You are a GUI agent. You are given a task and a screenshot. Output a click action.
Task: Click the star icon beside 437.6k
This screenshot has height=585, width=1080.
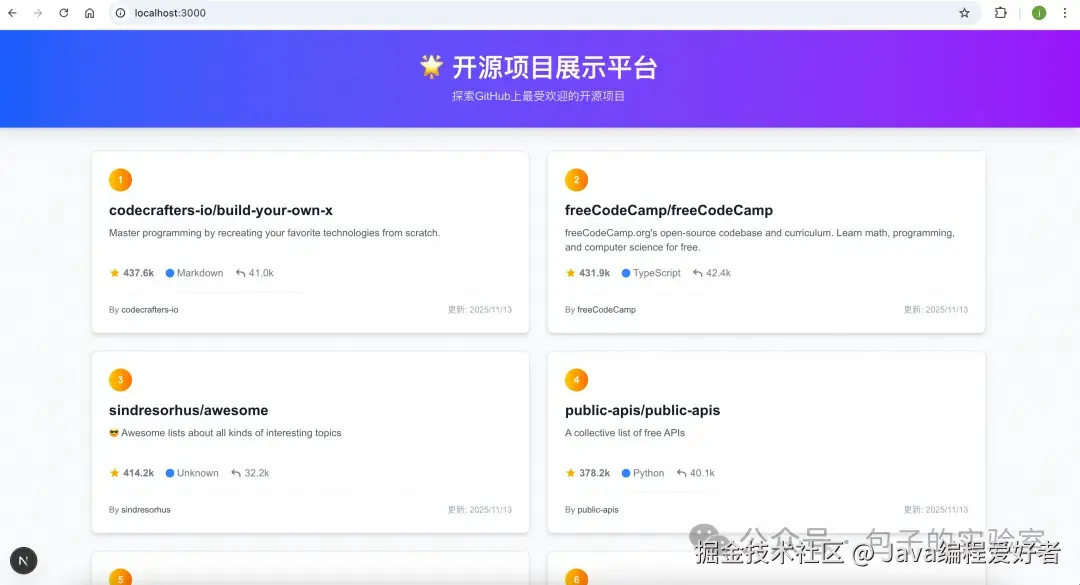click(114, 273)
